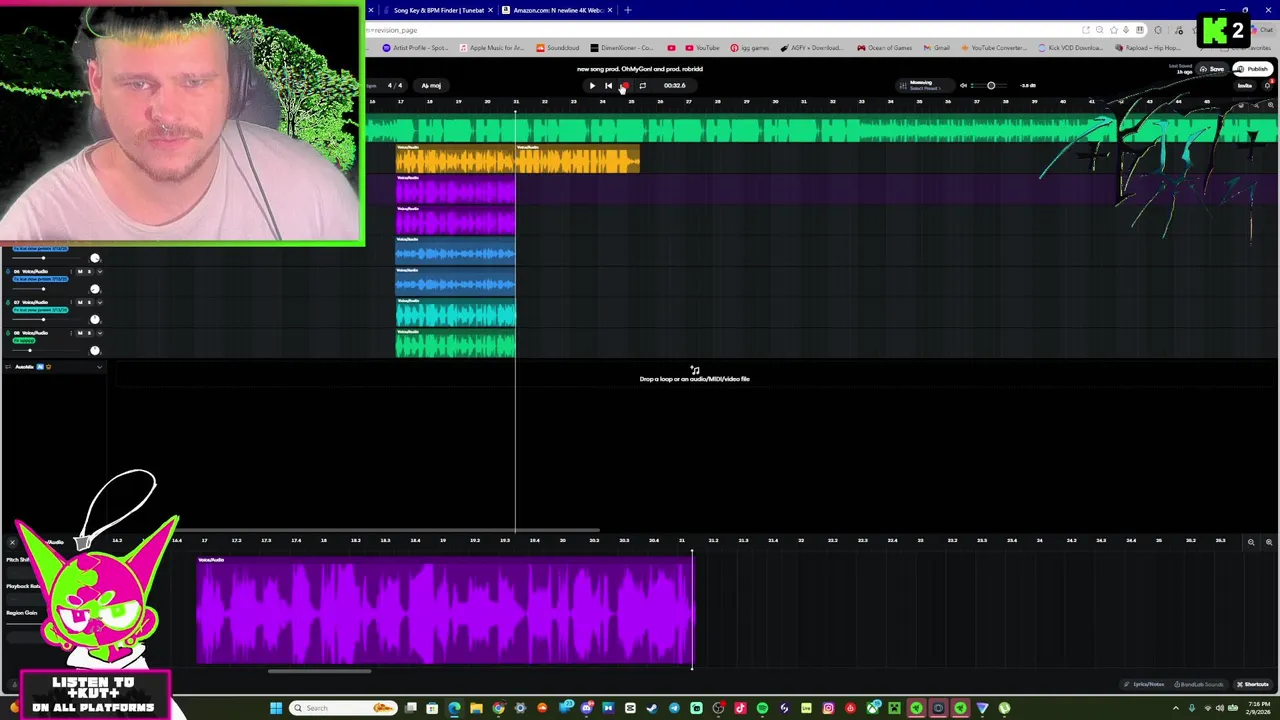Open the Shortcuts panel
The width and height of the screenshot is (1280, 720).
tap(1253, 684)
